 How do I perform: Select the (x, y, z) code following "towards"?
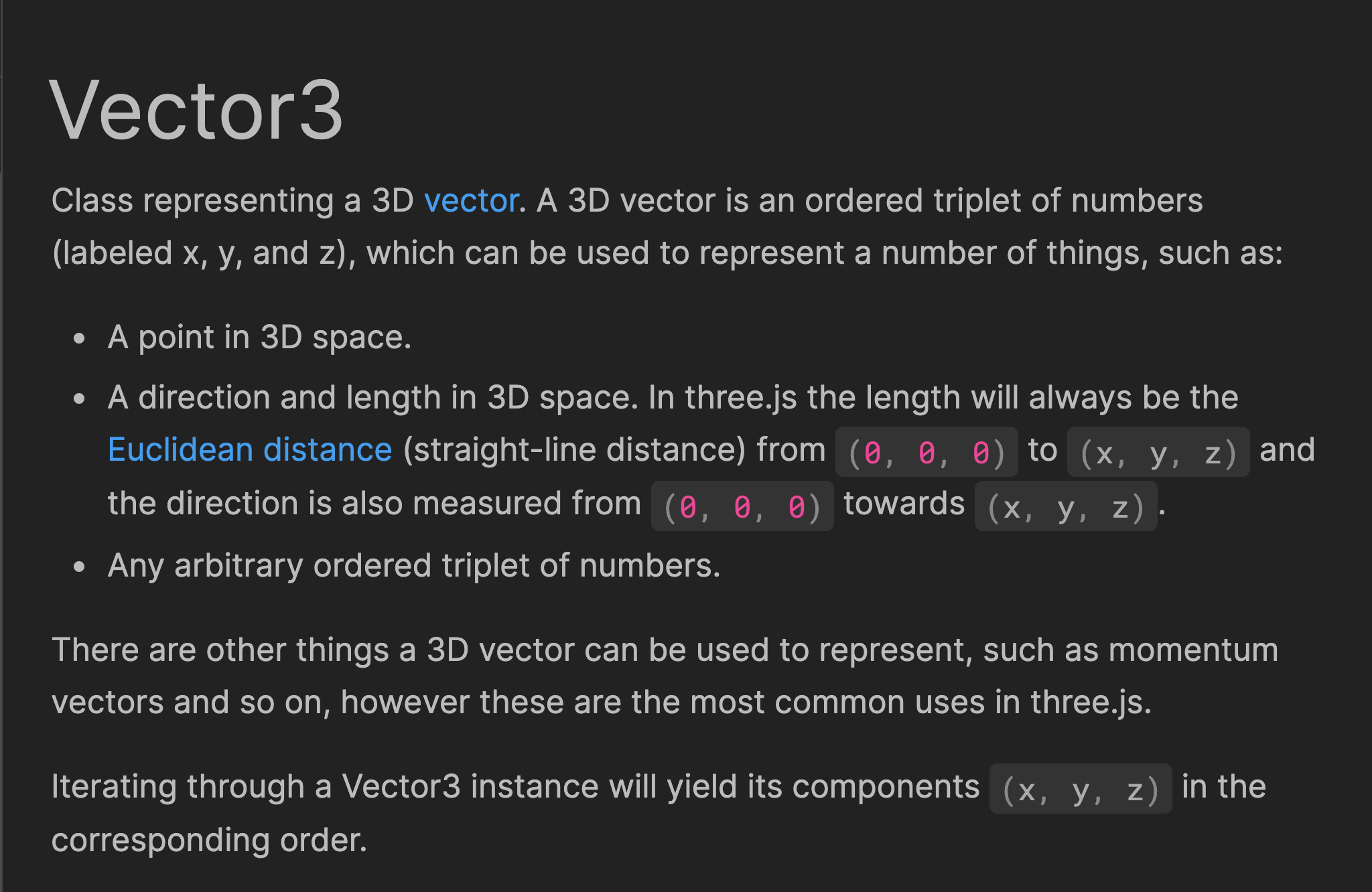point(1066,506)
